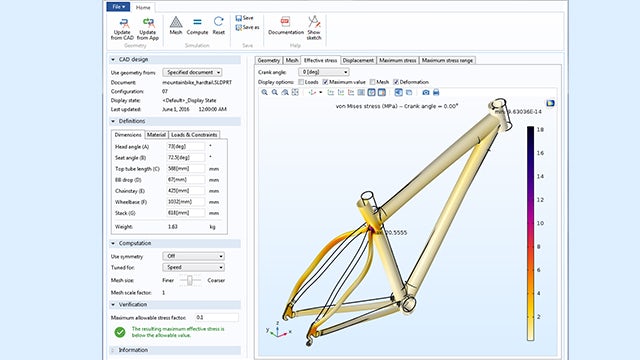Switch to the Maximum stress tab
This screenshot has height=360, width=640.
[x=398, y=60]
